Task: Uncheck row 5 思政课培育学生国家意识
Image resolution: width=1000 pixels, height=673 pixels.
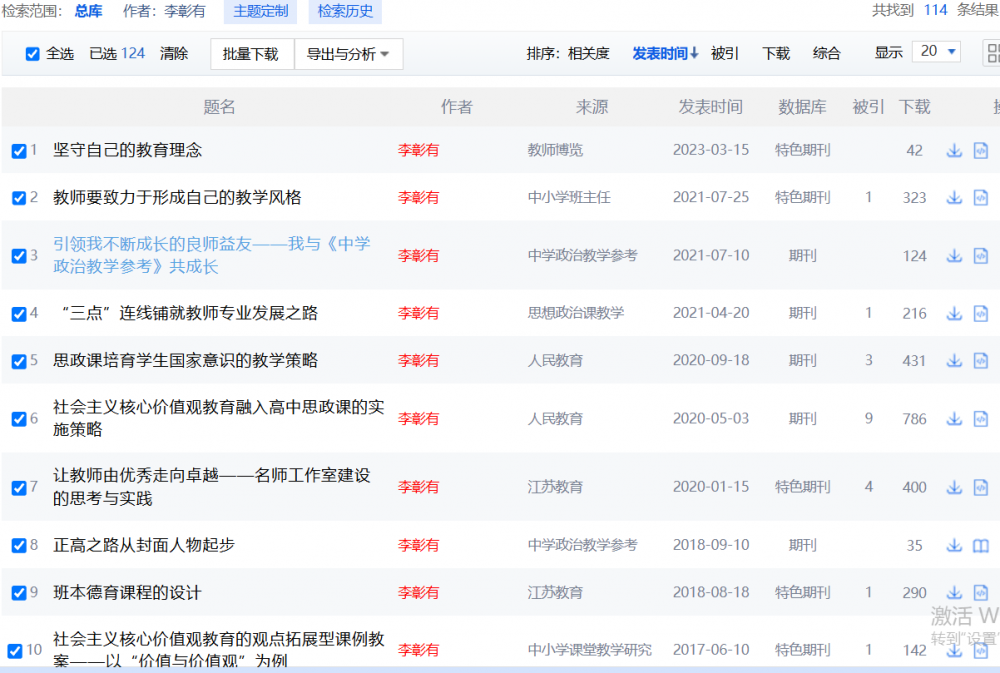Action: (x=19, y=361)
